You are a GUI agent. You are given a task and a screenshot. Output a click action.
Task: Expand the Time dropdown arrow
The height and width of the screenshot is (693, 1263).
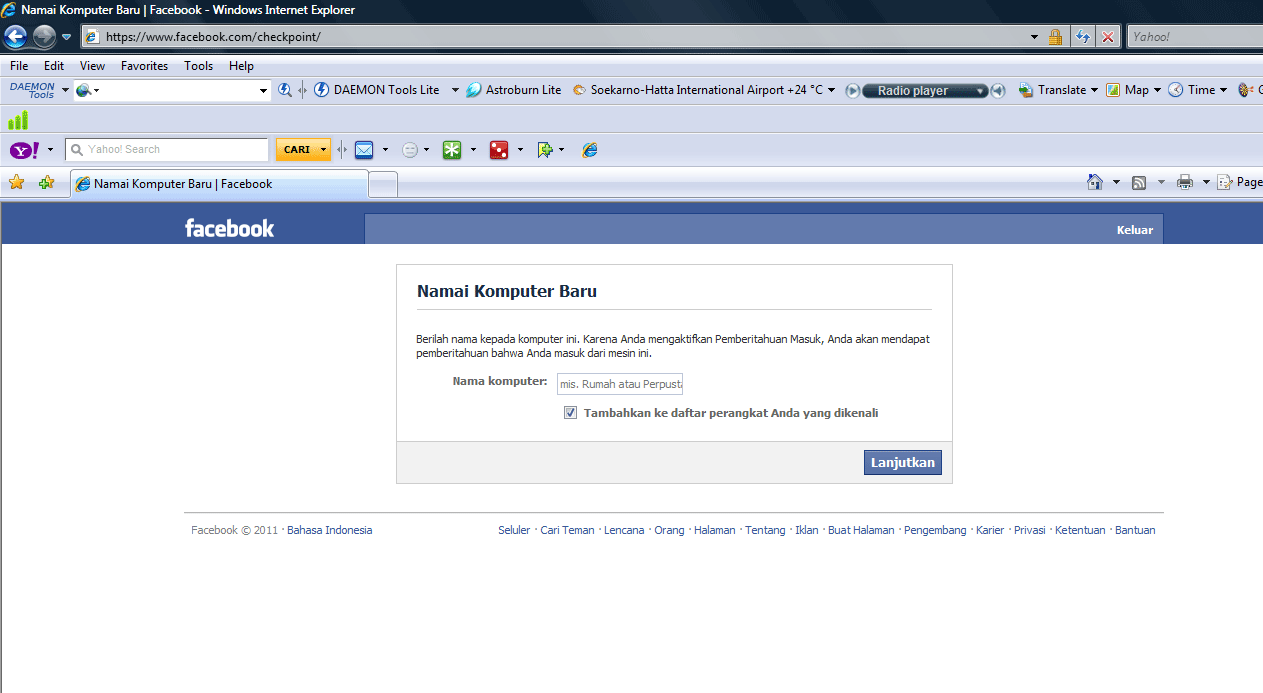pos(1223,90)
